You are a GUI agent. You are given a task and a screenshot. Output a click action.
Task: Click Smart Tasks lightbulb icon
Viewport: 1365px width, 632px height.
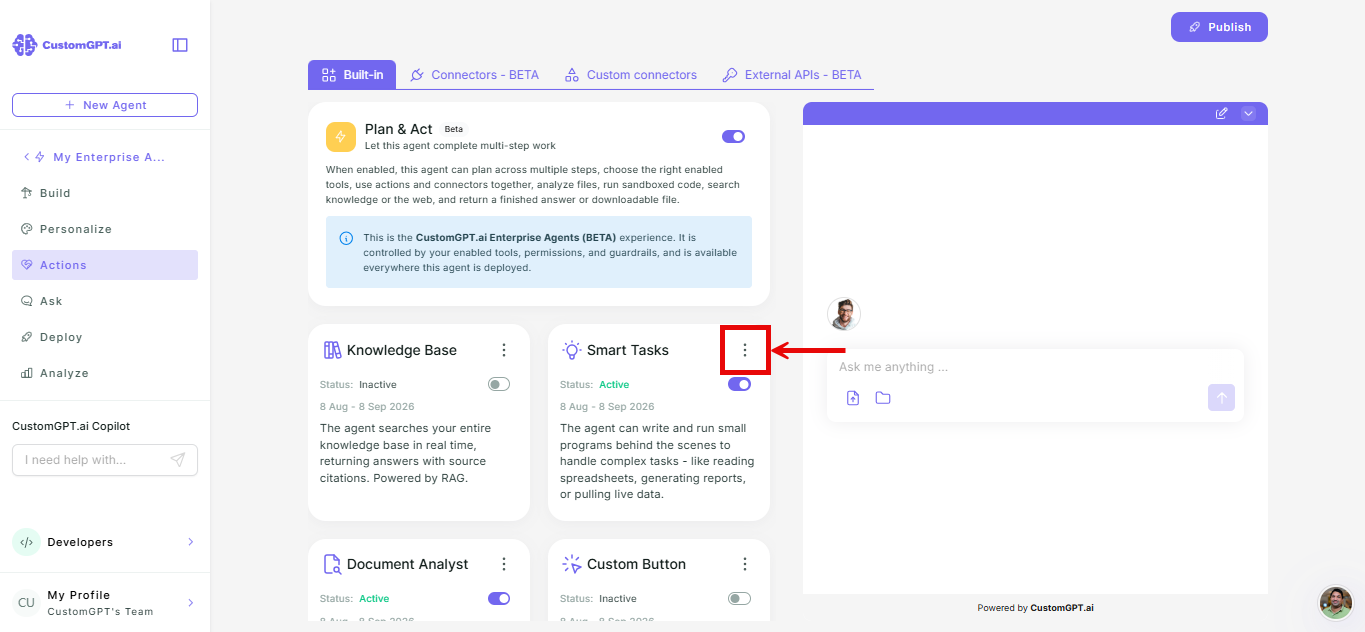coord(572,350)
